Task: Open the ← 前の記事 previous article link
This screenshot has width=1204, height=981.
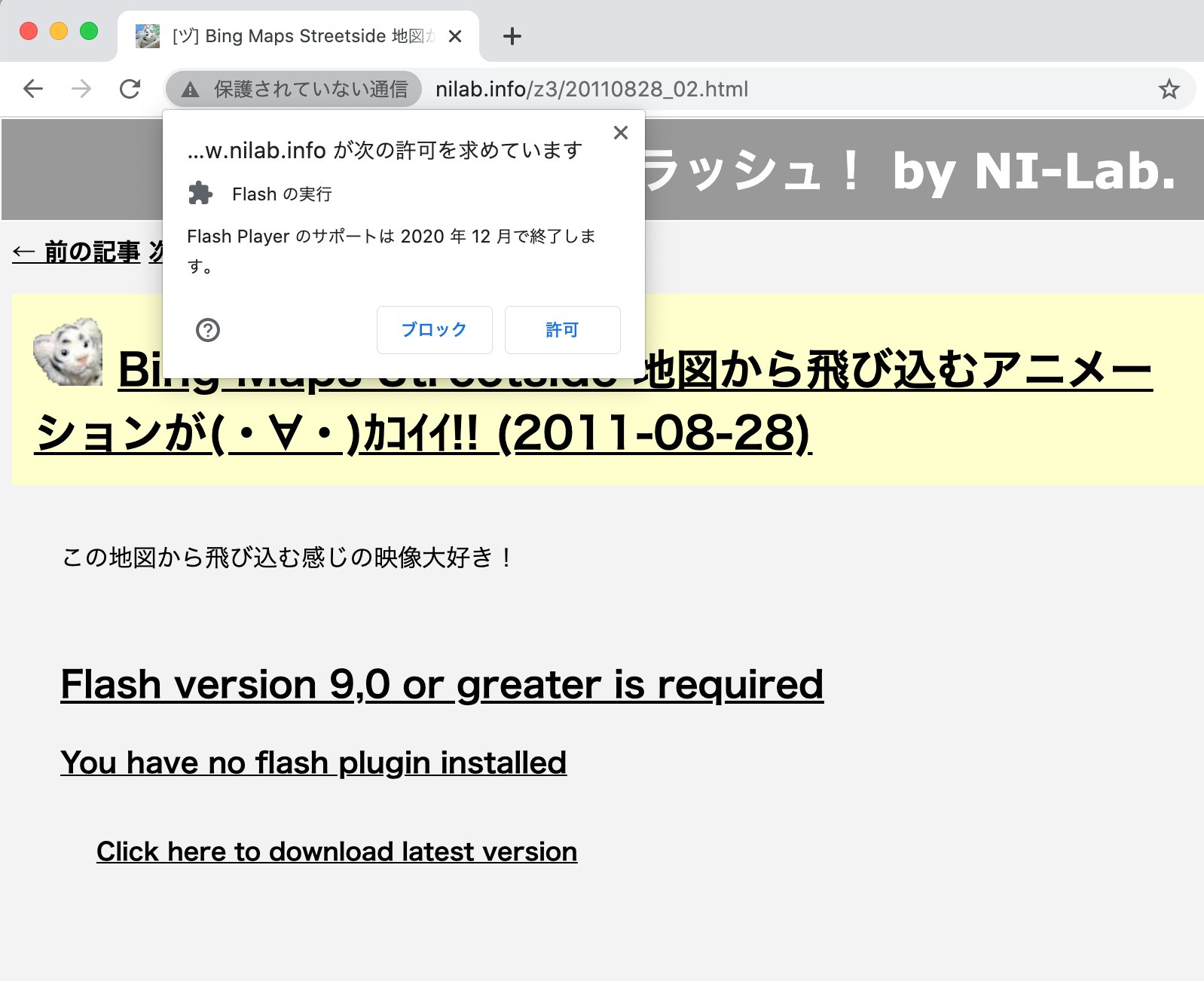Action: pyautogui.click(x=76, y=252)
